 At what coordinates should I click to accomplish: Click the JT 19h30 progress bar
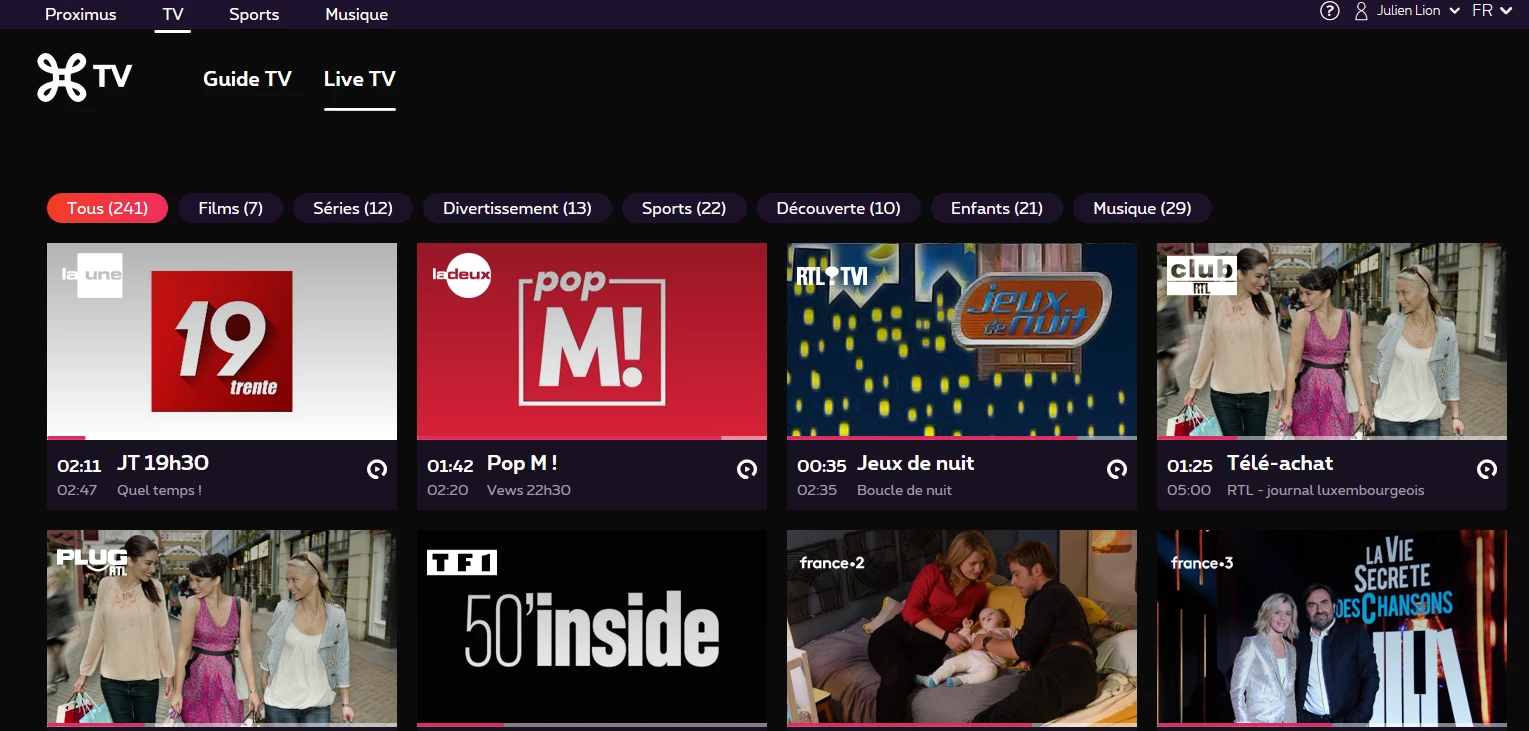point(222,438)
